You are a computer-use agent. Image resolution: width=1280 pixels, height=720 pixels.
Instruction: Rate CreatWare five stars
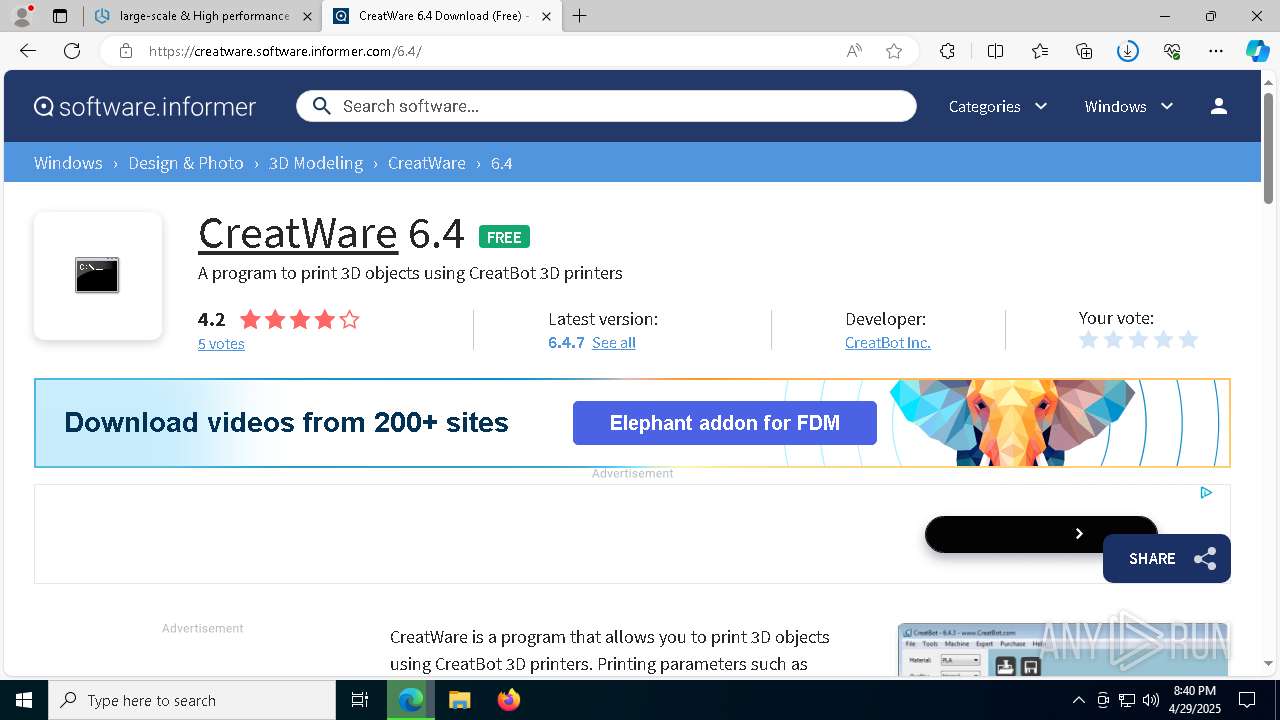[1188, 340]
